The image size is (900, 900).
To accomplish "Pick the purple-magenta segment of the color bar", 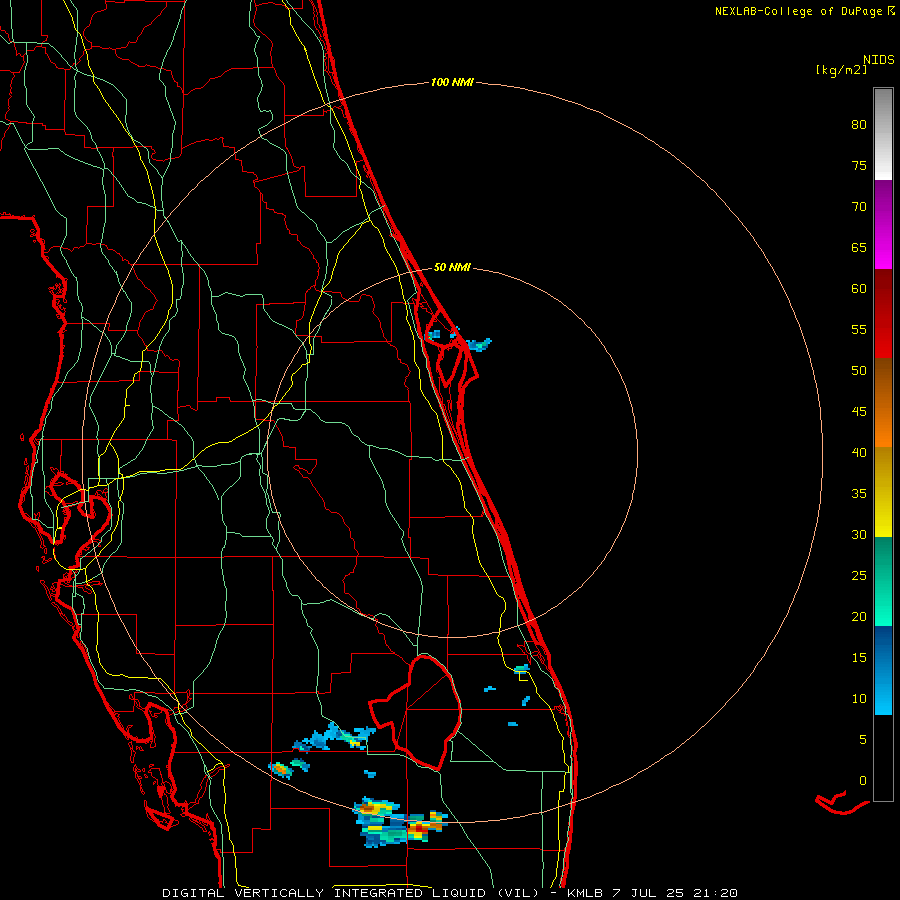I will pyautogui.click(x=883, y=224).
